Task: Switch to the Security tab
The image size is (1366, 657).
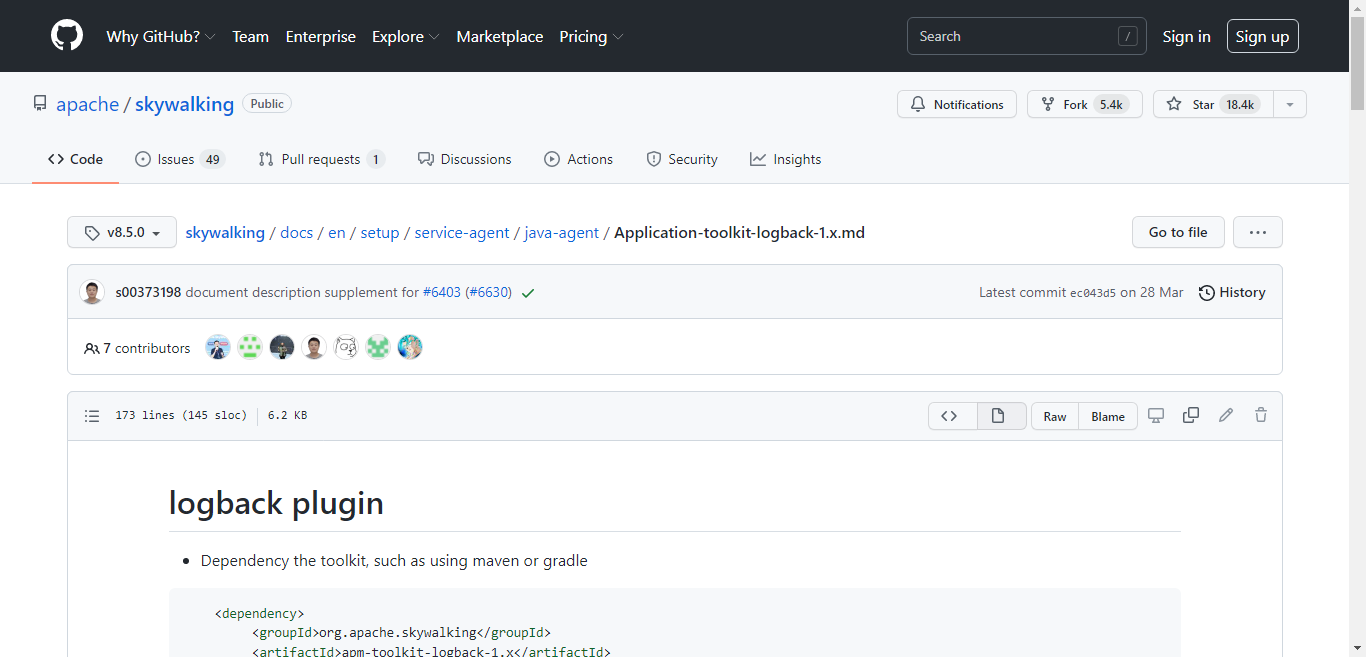Action: click(682, 159)
